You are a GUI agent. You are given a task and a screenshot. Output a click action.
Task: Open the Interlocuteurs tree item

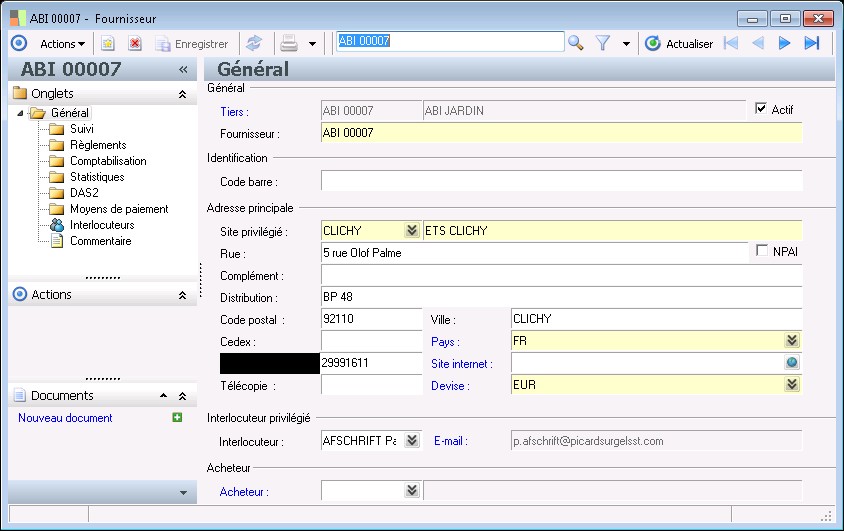pos(101,225)
